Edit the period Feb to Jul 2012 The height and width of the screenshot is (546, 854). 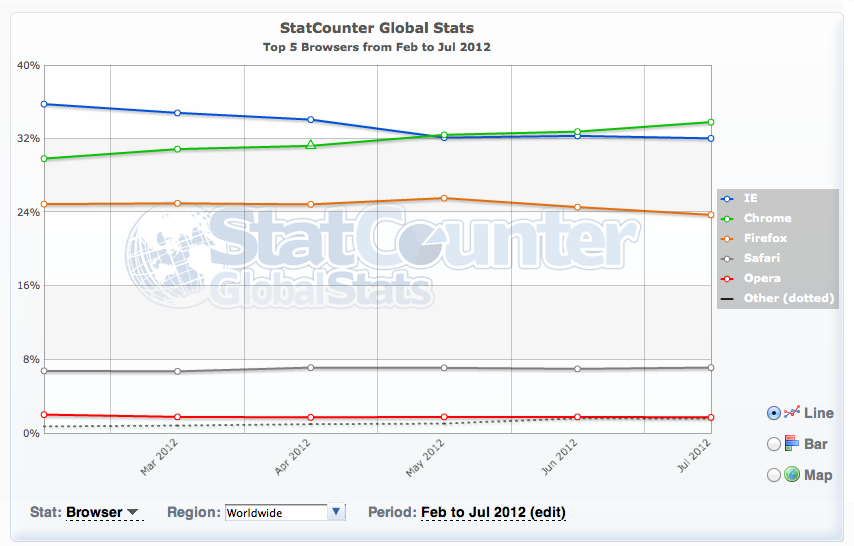point(493,513)
